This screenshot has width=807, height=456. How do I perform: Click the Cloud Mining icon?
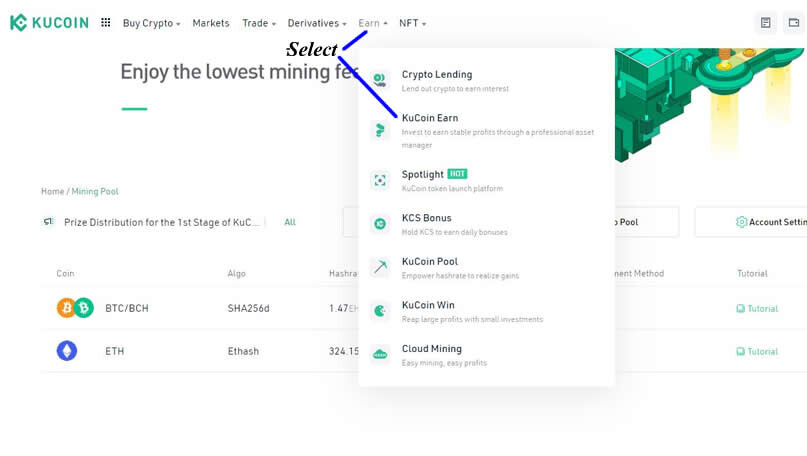coord(380,355)
